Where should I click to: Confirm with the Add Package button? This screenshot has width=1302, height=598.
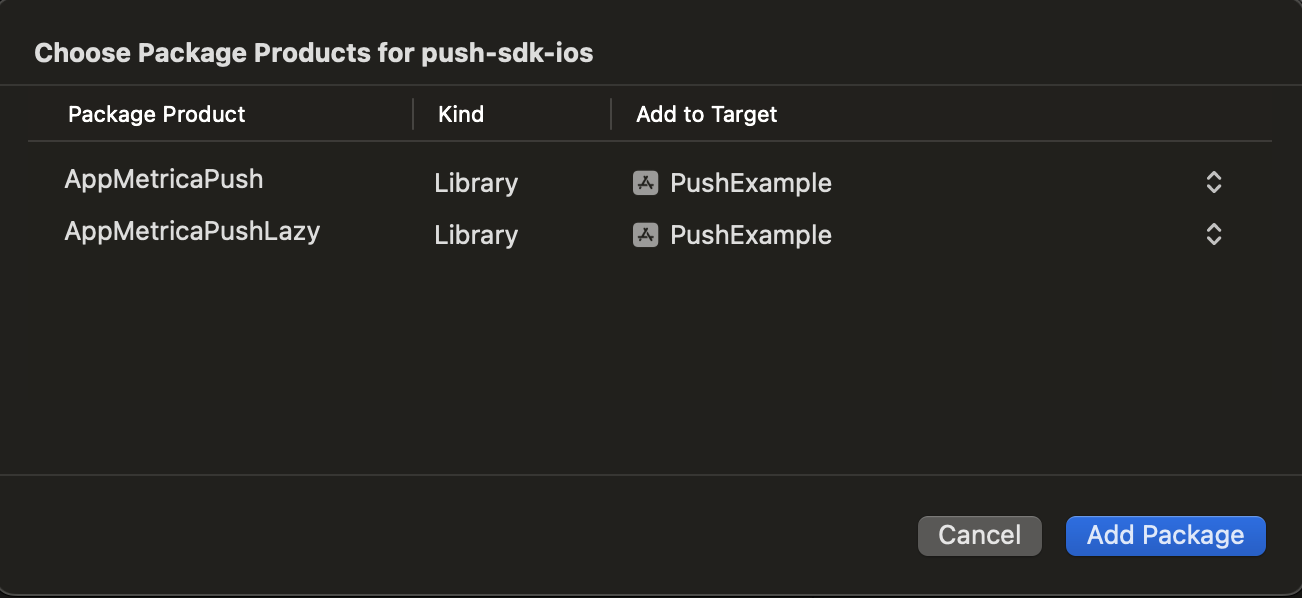[x=1165, y=535]
